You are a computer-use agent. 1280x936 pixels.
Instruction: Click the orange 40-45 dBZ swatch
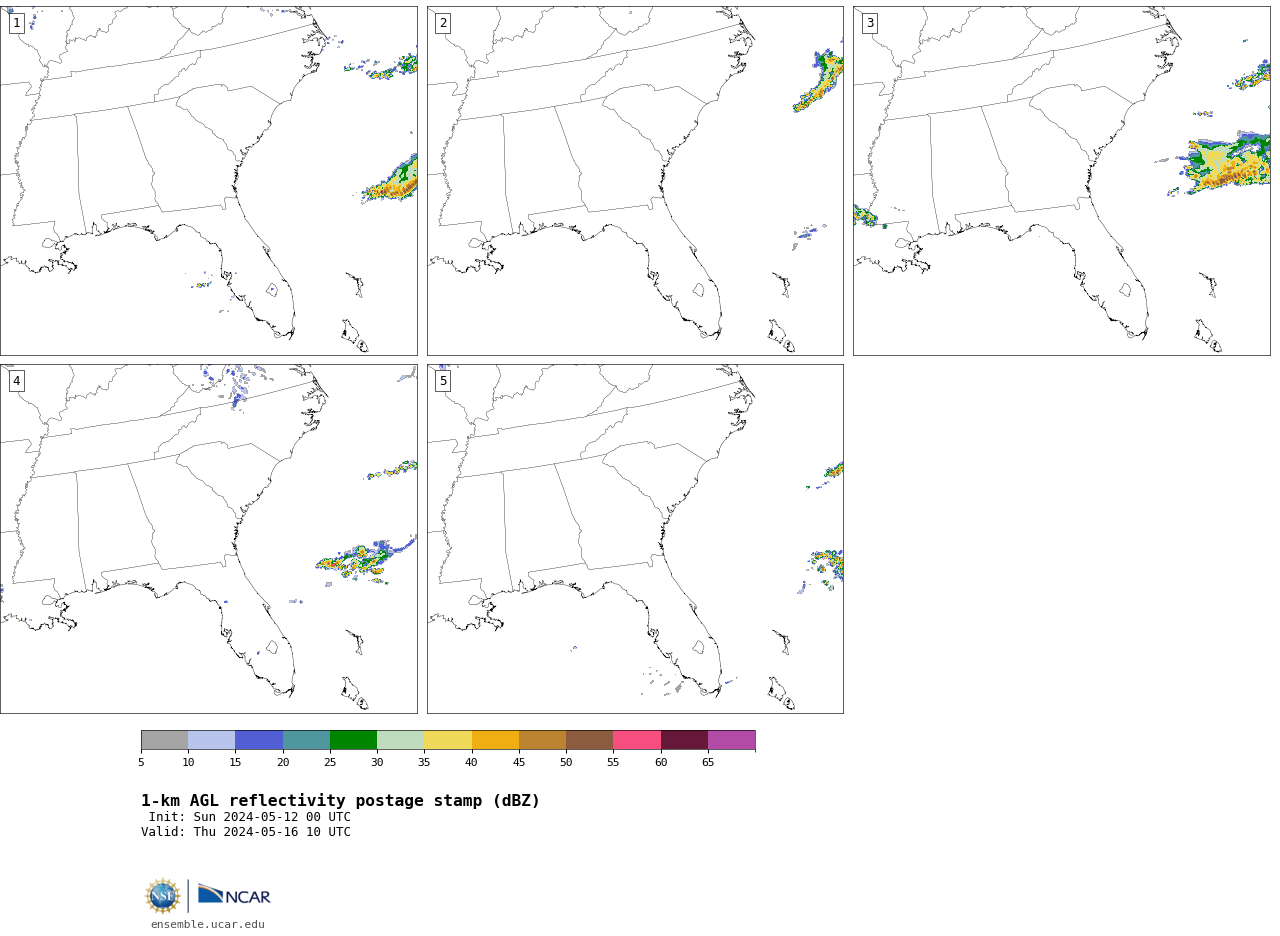495,740
